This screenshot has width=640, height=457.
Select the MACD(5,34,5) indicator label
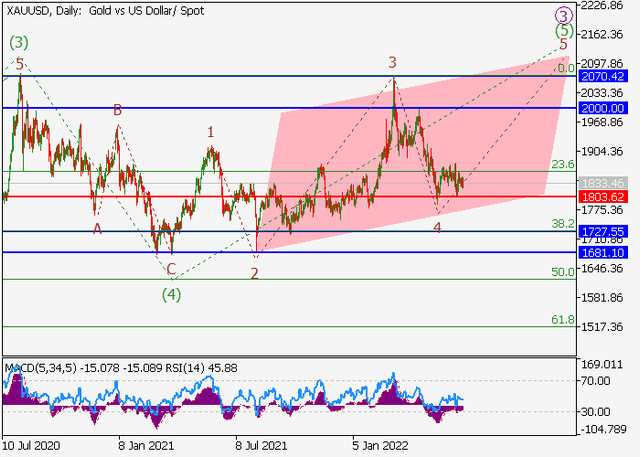40,368
